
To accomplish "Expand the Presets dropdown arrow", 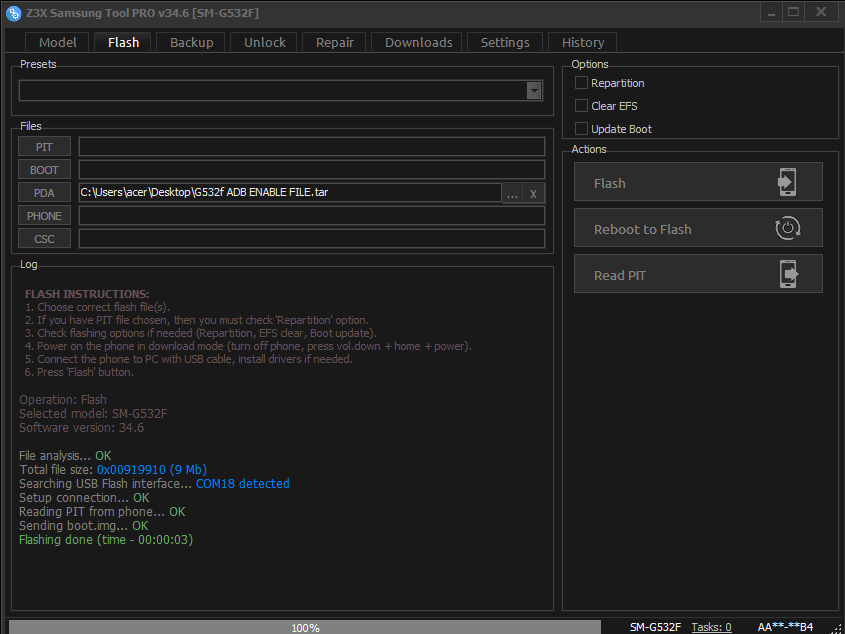I will (x=534, y=91).
